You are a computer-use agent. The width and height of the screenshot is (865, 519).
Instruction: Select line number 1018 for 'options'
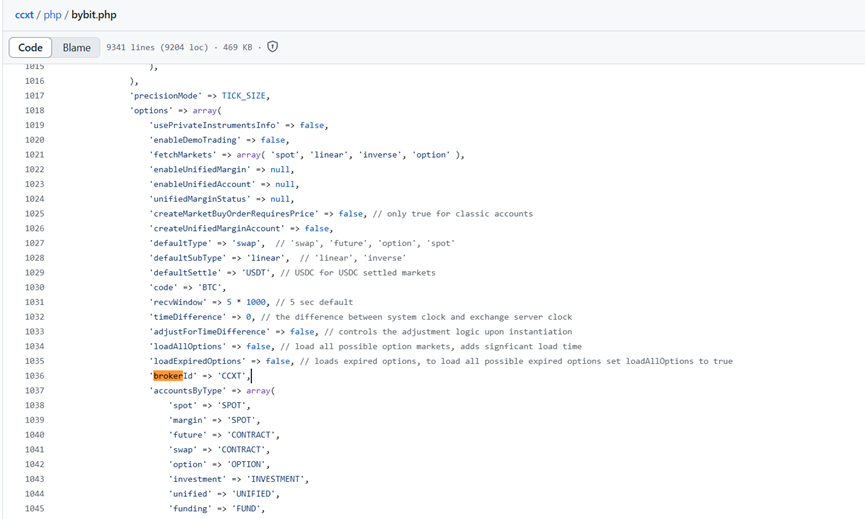tap(34, 111)
